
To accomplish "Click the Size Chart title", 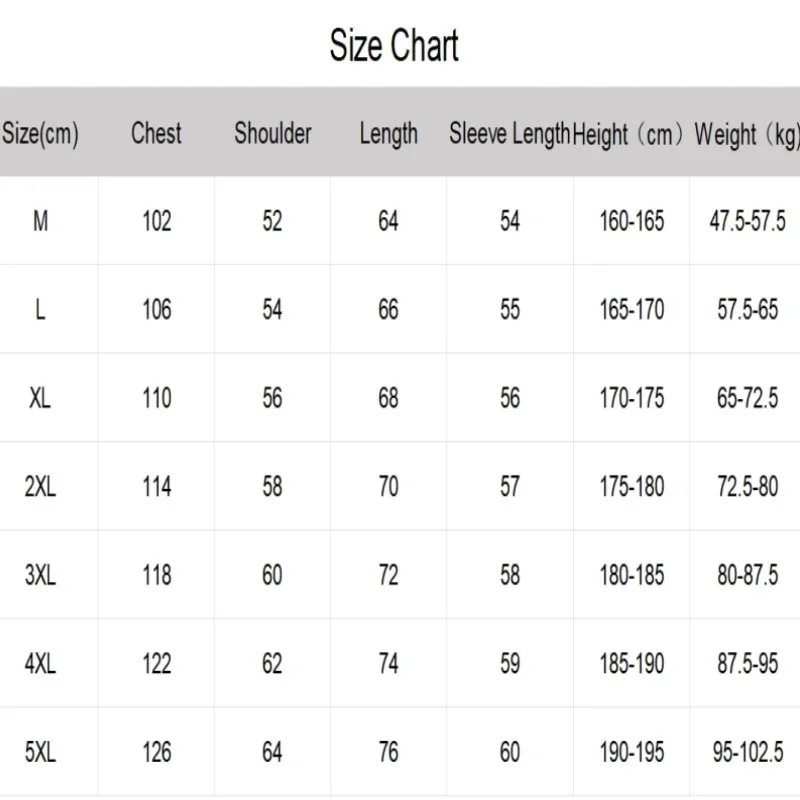I will 394,46.
